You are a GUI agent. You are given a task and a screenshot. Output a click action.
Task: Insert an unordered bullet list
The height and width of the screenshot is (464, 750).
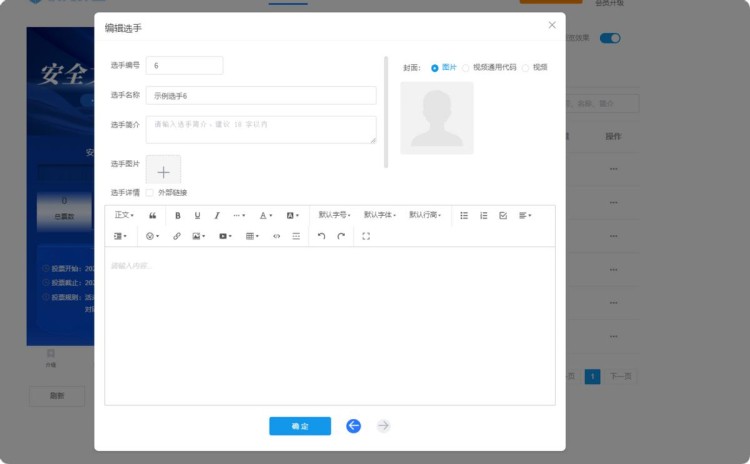[464, 215]
